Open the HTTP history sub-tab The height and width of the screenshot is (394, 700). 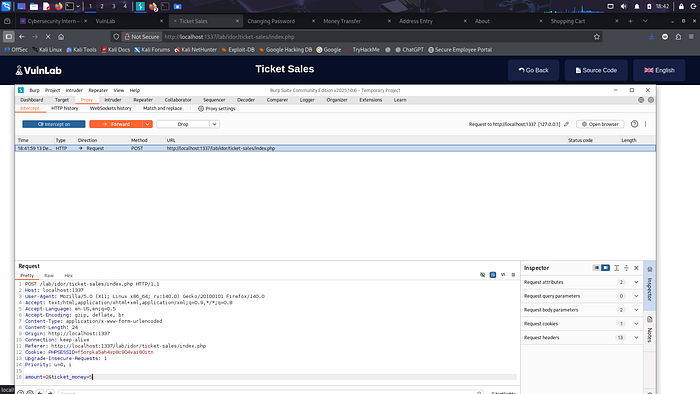tap(64, 108)
